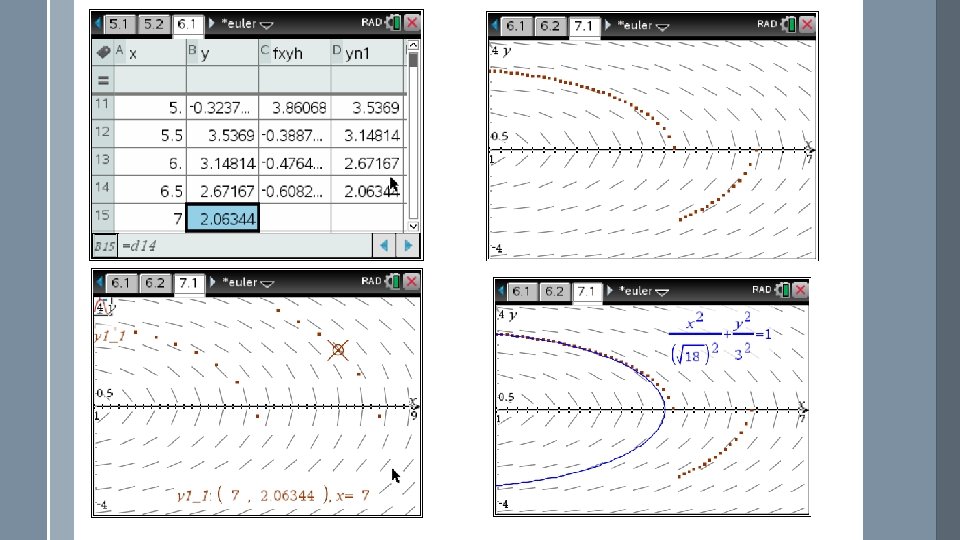Screen dimensions: 960x540
Task: Select cell C14 showing -0.6082...
Action: pyautogui.click(x=294, y=191)
